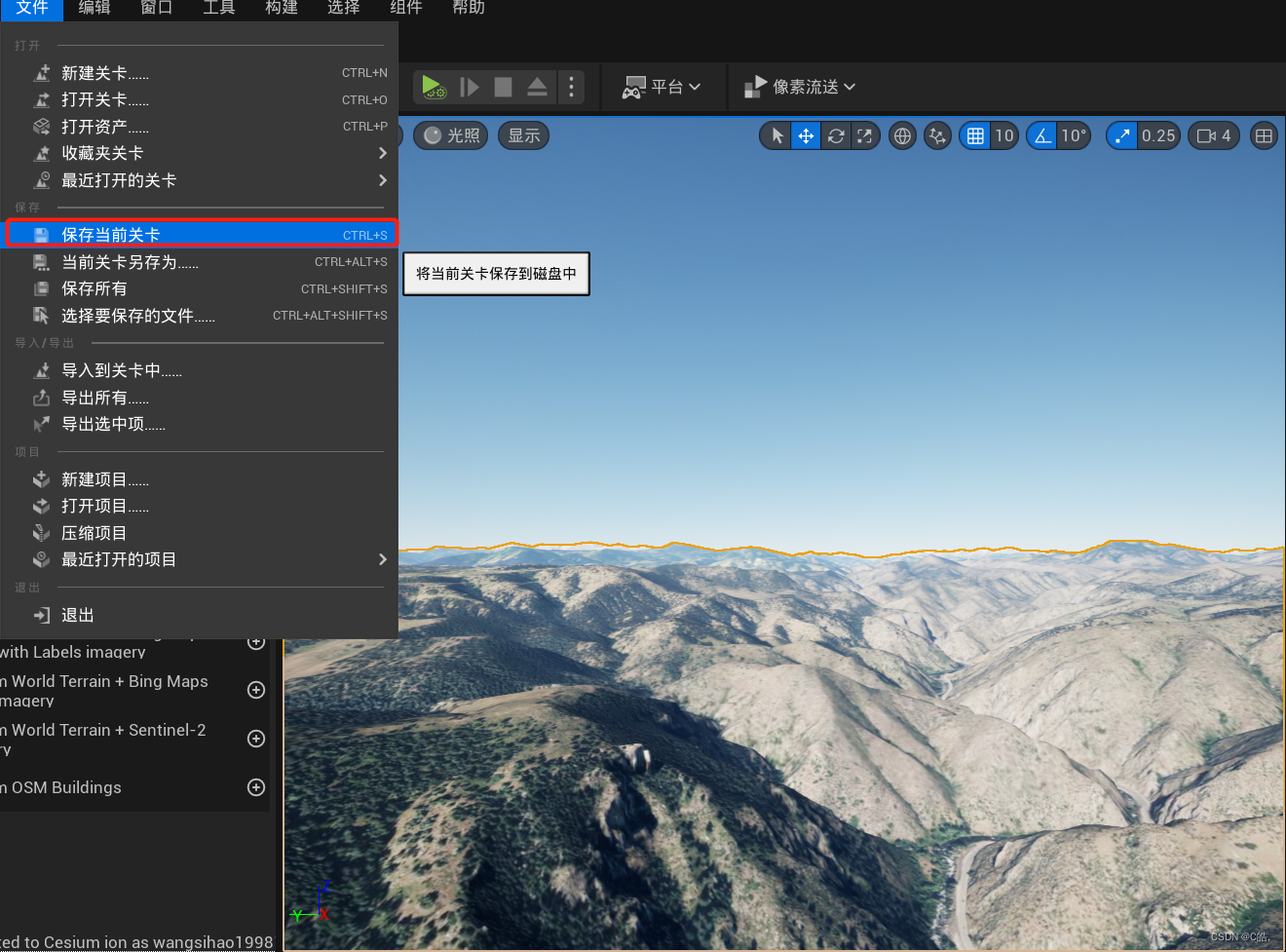The height and width of the screenshot is (952, 1286).
Task: Choose 打开资产 menu entry
Action: [x=199, y=127]
